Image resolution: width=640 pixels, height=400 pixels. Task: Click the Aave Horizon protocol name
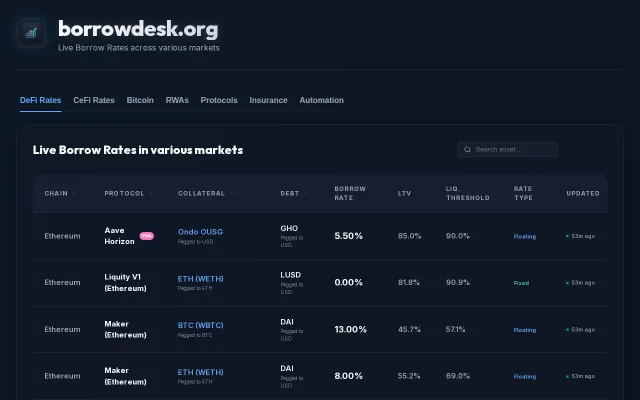(119, 236)
